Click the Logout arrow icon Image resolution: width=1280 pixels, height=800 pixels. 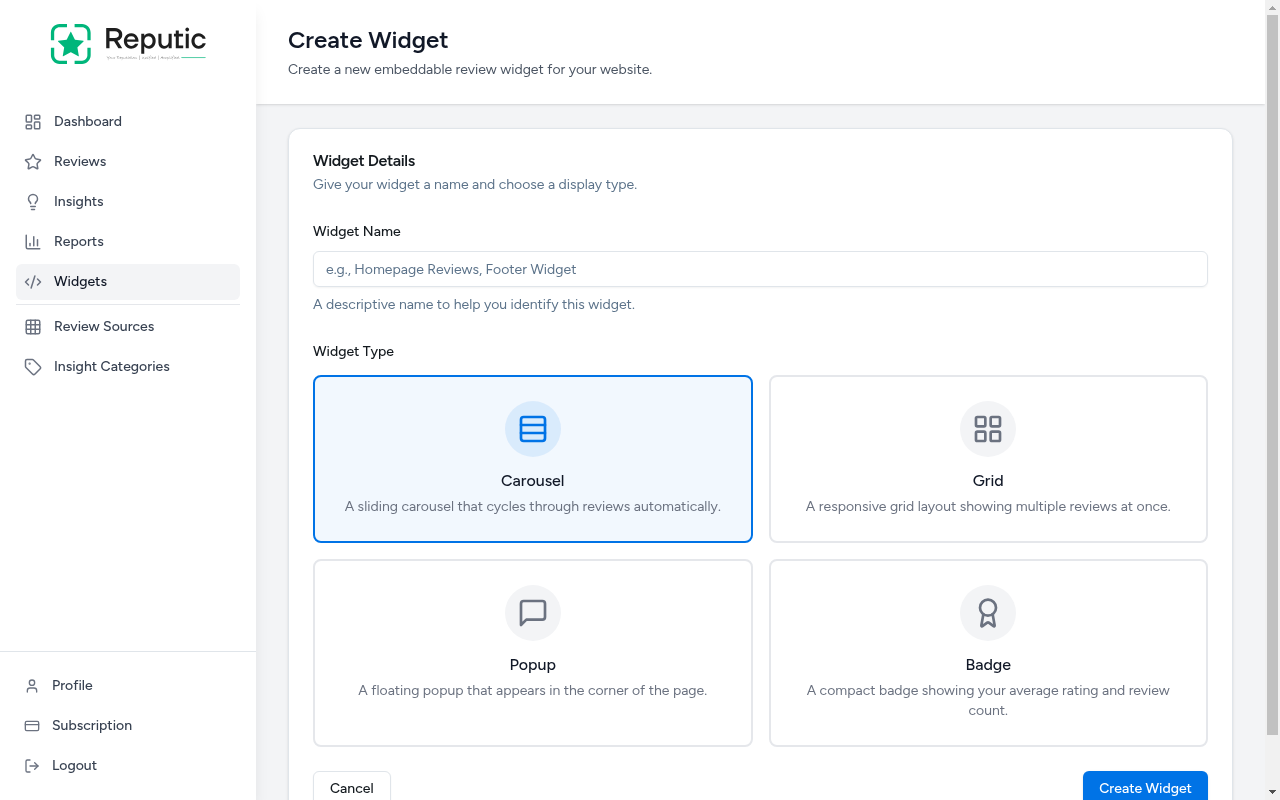33,765
